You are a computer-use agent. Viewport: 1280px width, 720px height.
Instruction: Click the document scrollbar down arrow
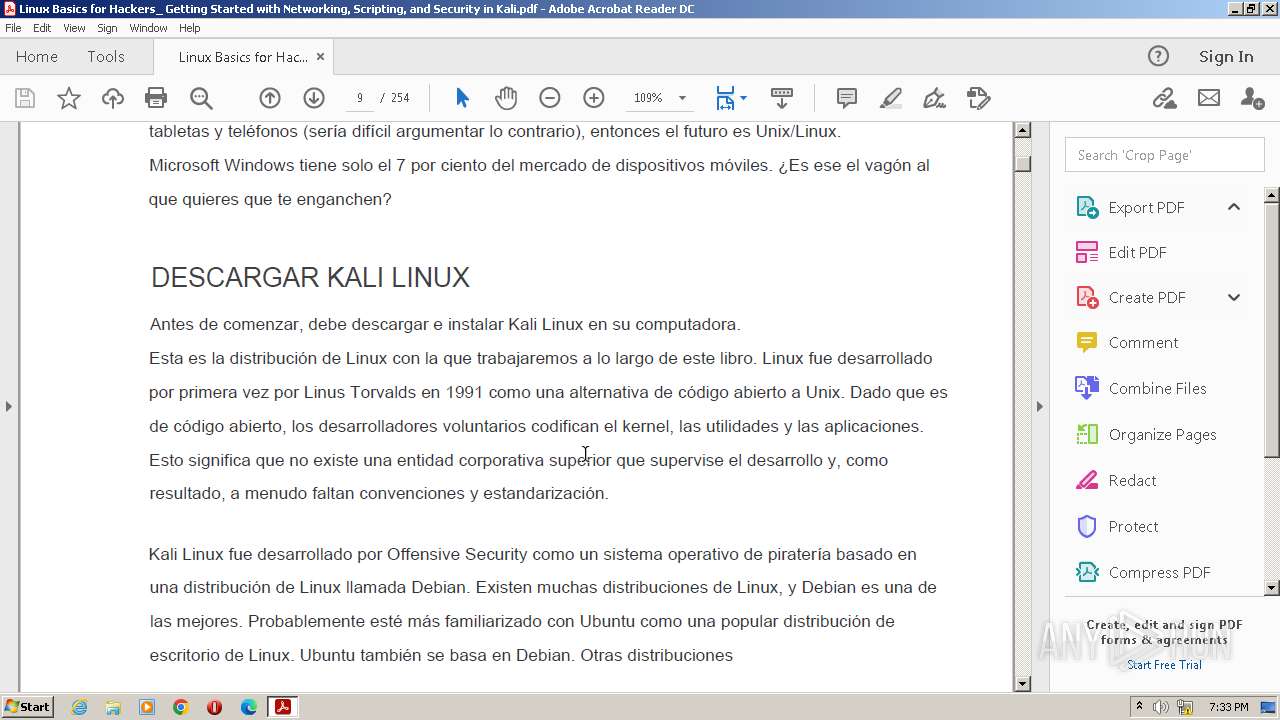(x=1022, y=684)
